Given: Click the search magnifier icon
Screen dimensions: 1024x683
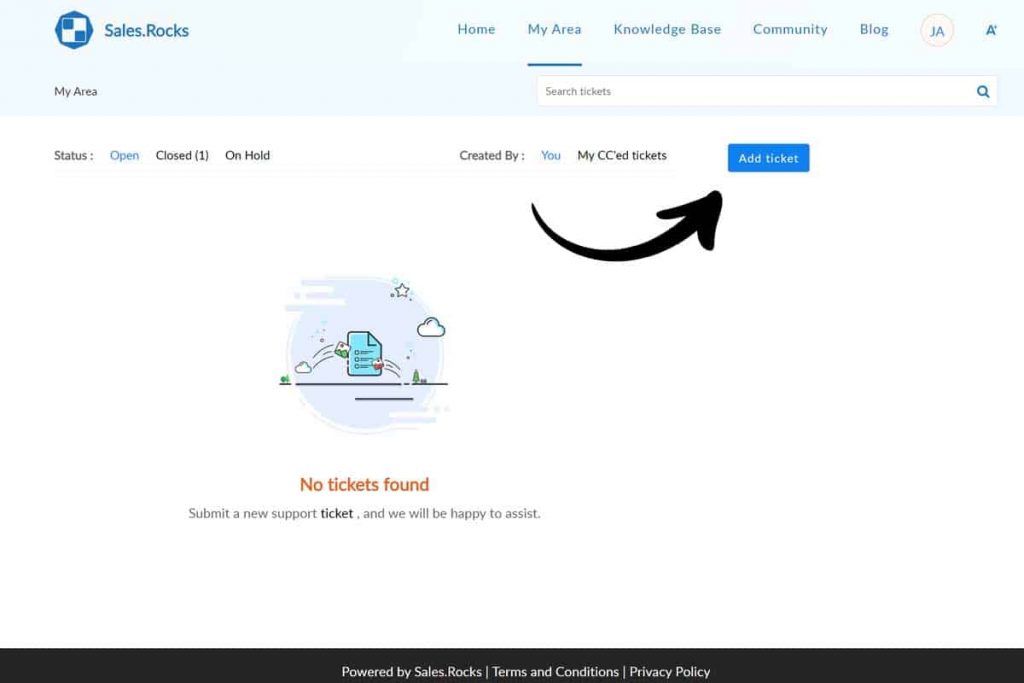Looking at the screenshot, I should [983, 92].
